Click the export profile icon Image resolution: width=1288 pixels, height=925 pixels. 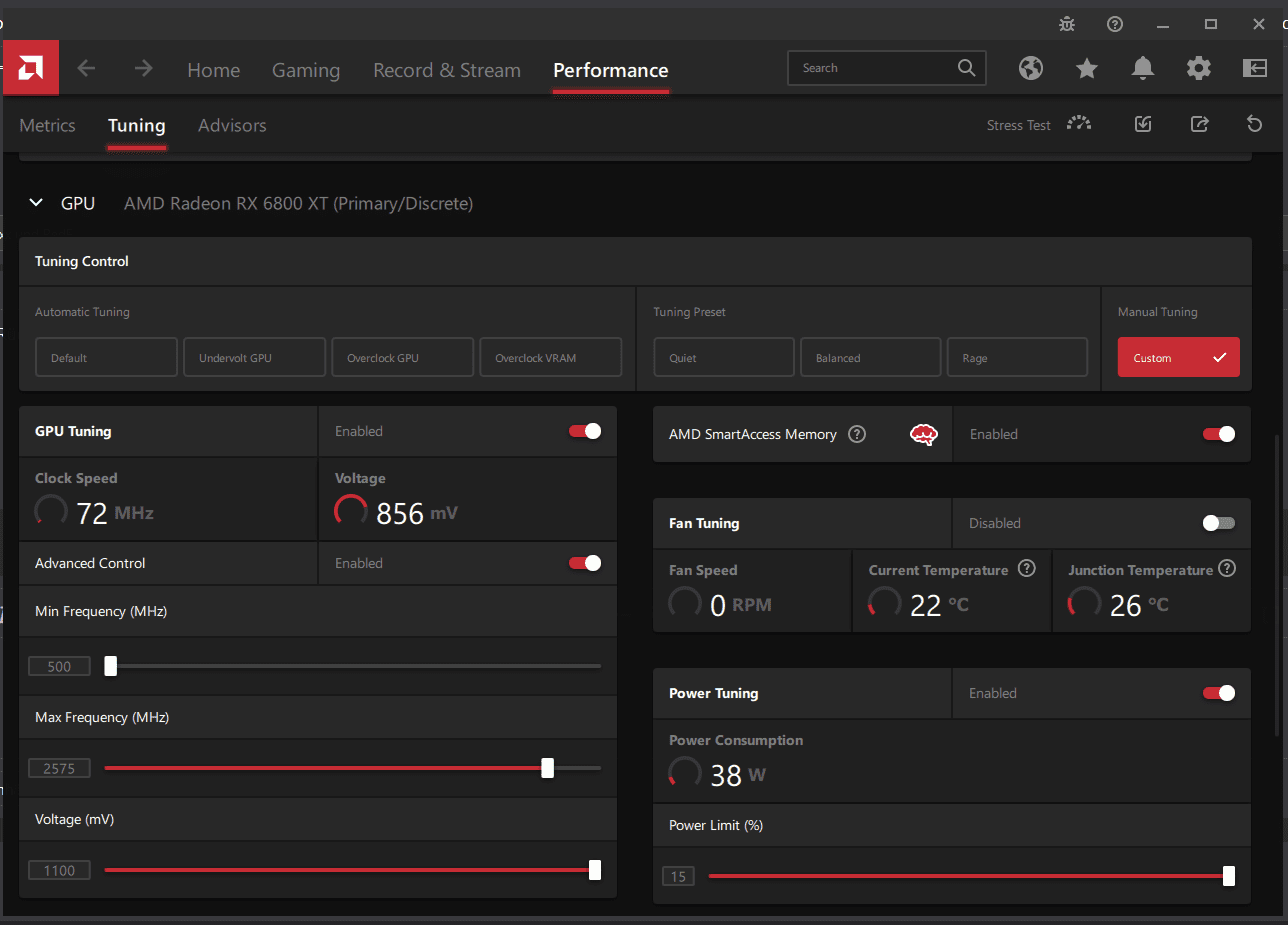(x=1200, y=124)
